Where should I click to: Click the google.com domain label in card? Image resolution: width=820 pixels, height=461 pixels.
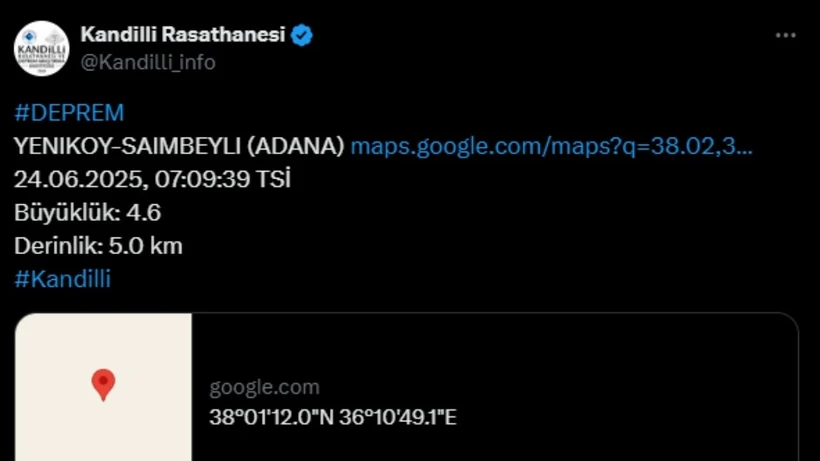pos(264,388)
